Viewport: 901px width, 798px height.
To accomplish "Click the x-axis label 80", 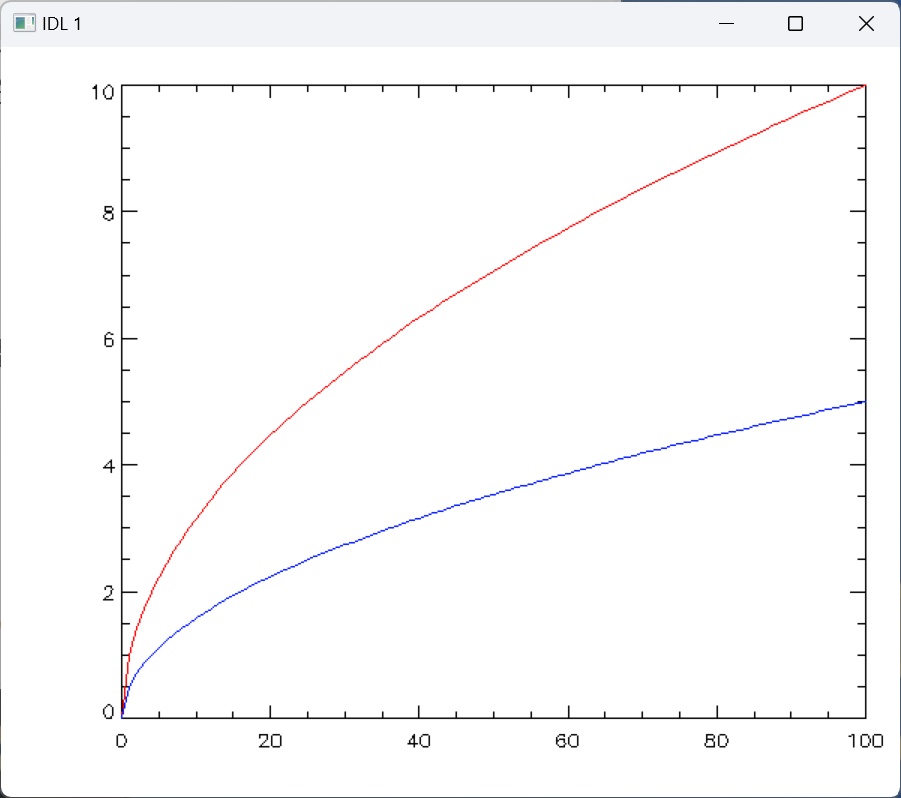I will [x=717, y=741].
